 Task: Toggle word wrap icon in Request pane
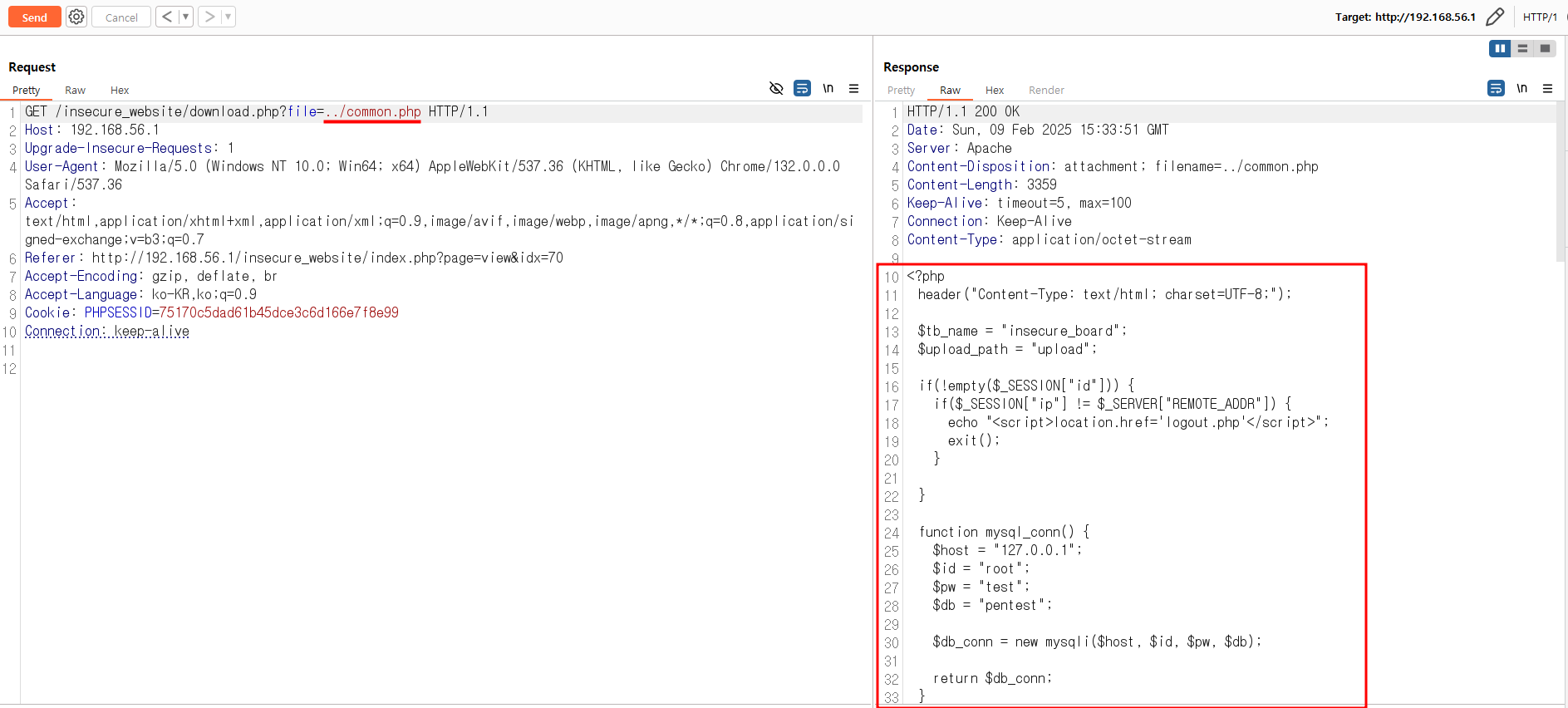(802, 88)
